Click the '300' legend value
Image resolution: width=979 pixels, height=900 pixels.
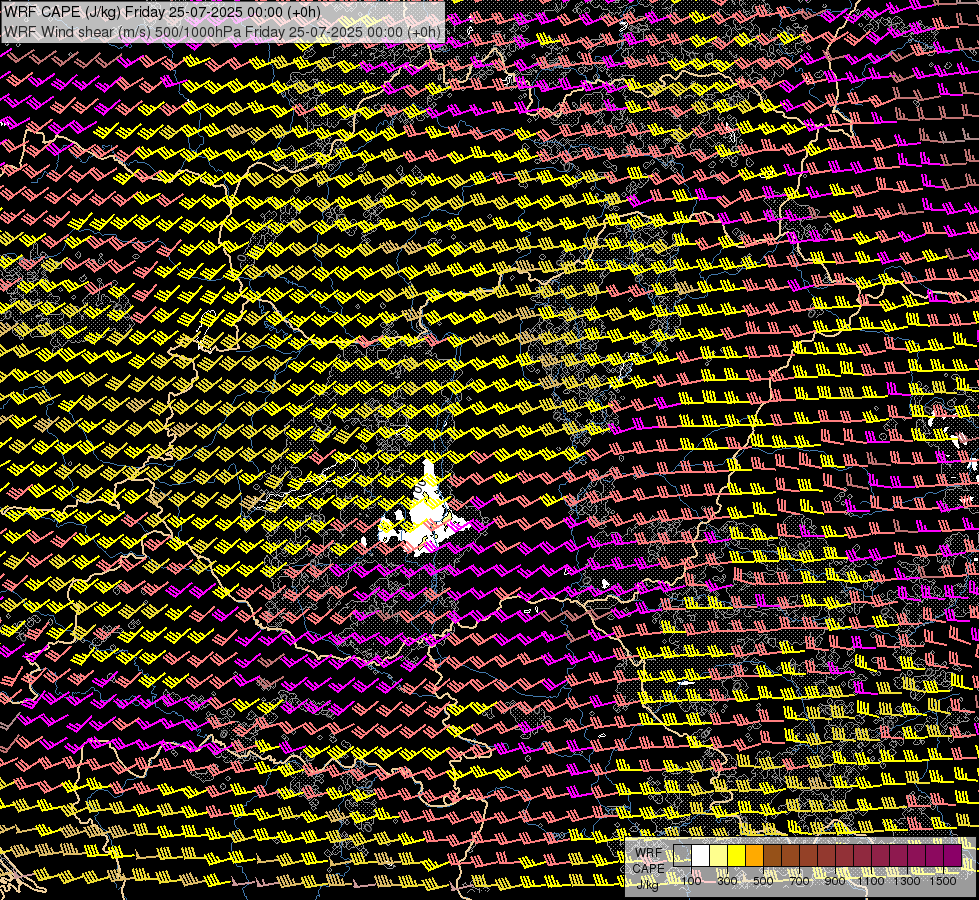727,881
